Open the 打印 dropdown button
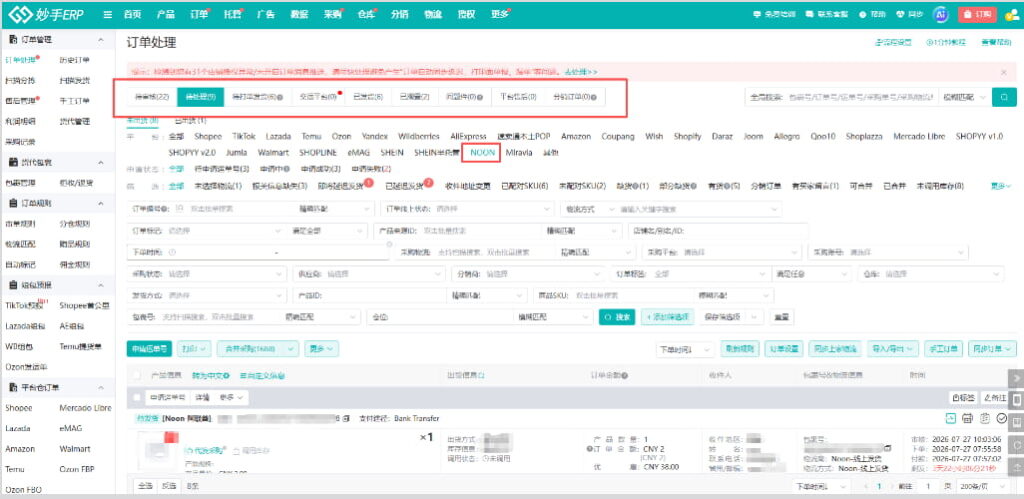The image size is (1024, 499). pyautogui.click(x=196, y=349)
